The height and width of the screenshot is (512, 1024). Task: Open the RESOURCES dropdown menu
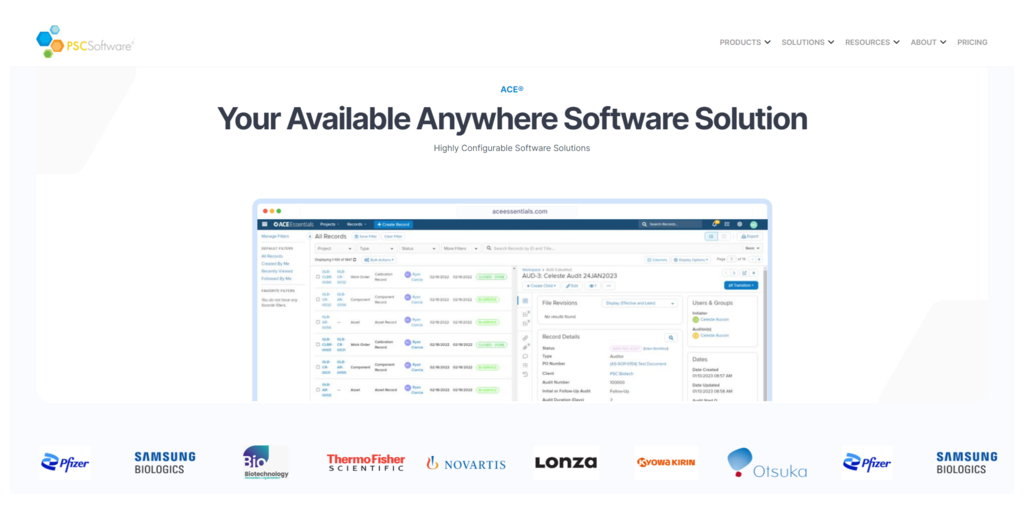(872, 42)
